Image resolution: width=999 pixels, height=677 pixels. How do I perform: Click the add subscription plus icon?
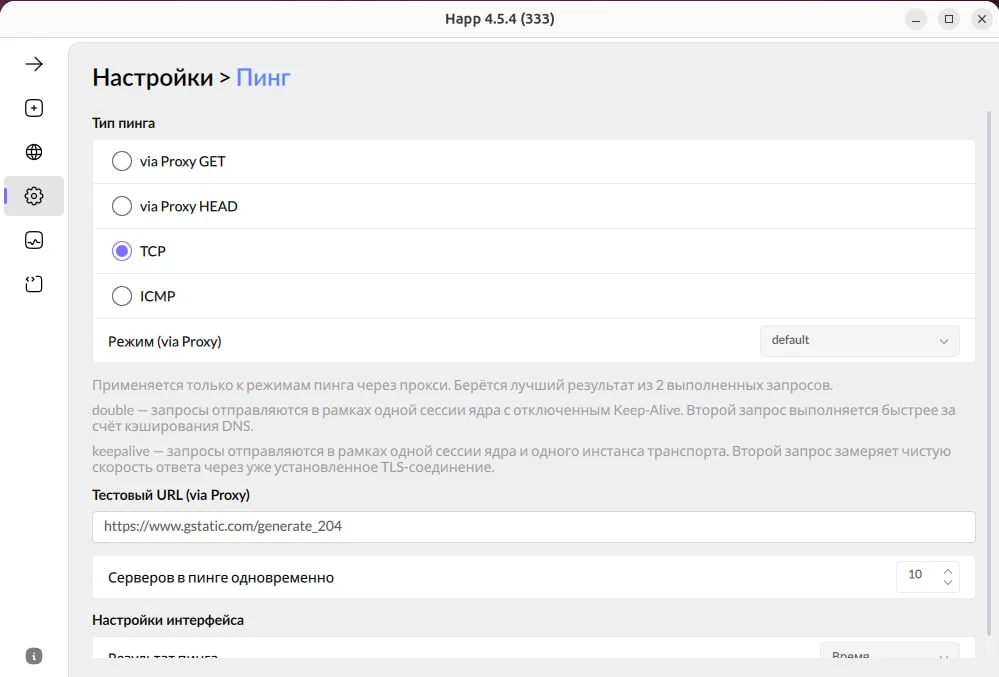[x=34, y=108]
